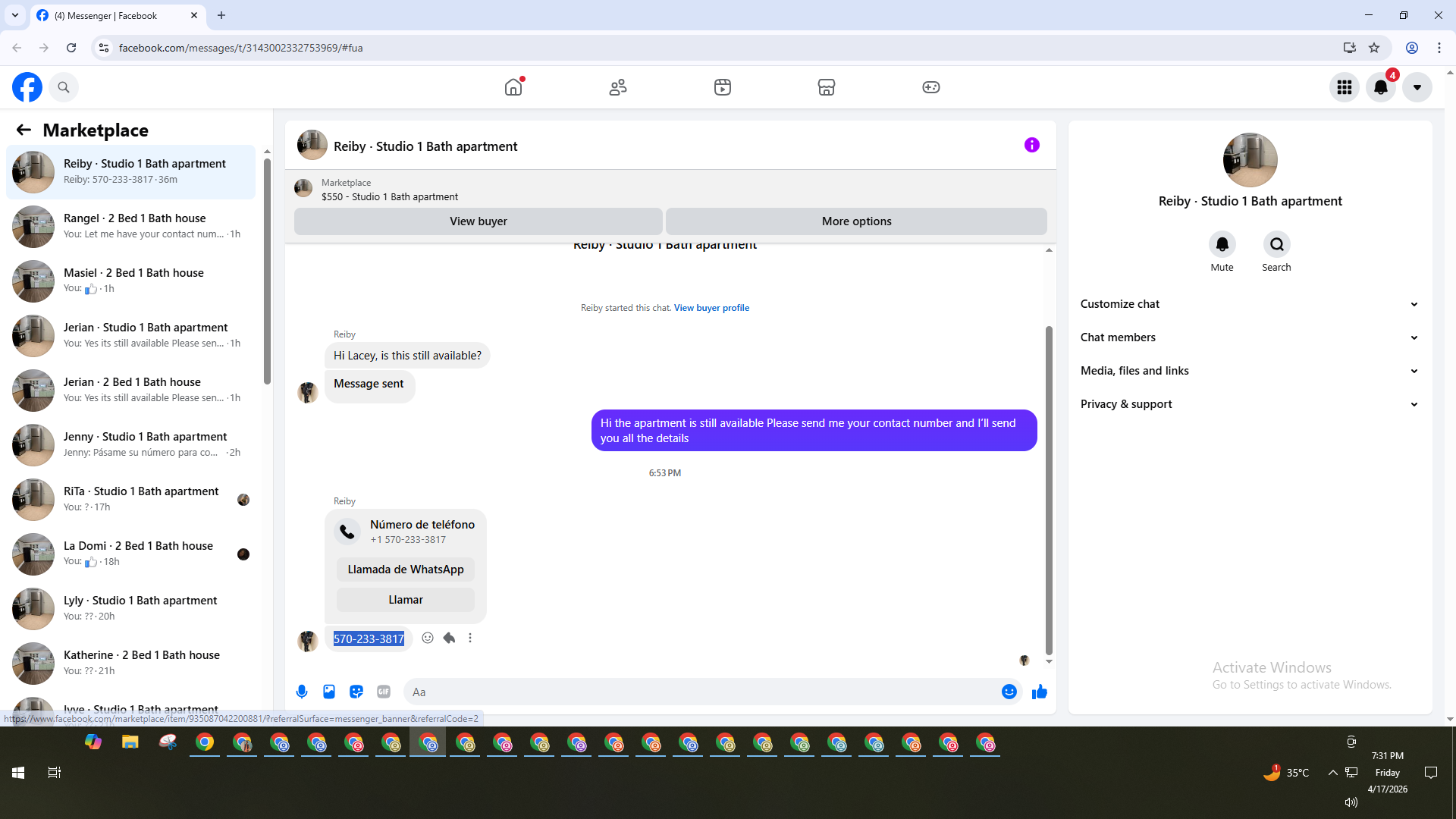This screenshot has height=819, width=1456.
Task: Click the voice clip microphone icon
Action: pos(302,692)
